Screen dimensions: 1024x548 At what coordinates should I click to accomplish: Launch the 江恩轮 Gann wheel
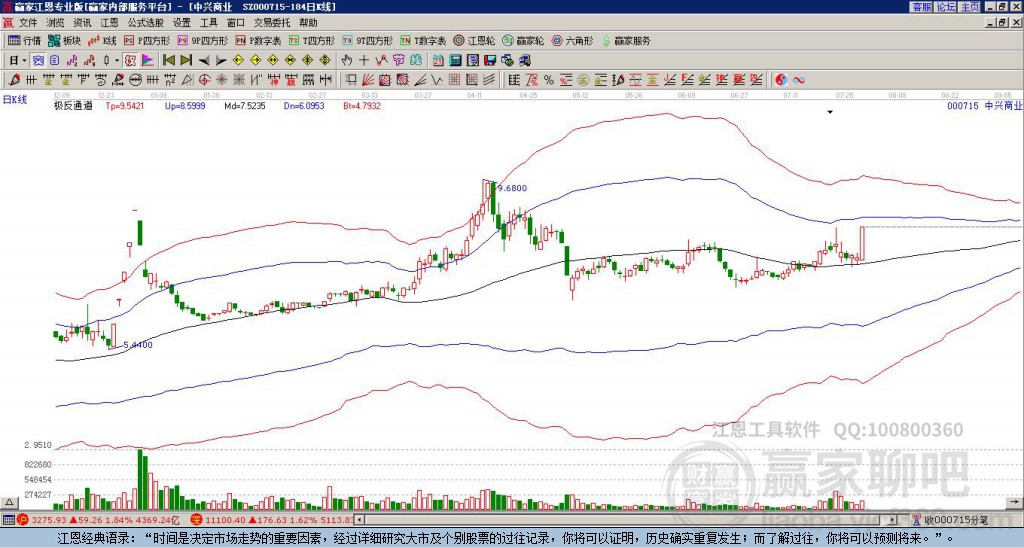tap(474, 40)
